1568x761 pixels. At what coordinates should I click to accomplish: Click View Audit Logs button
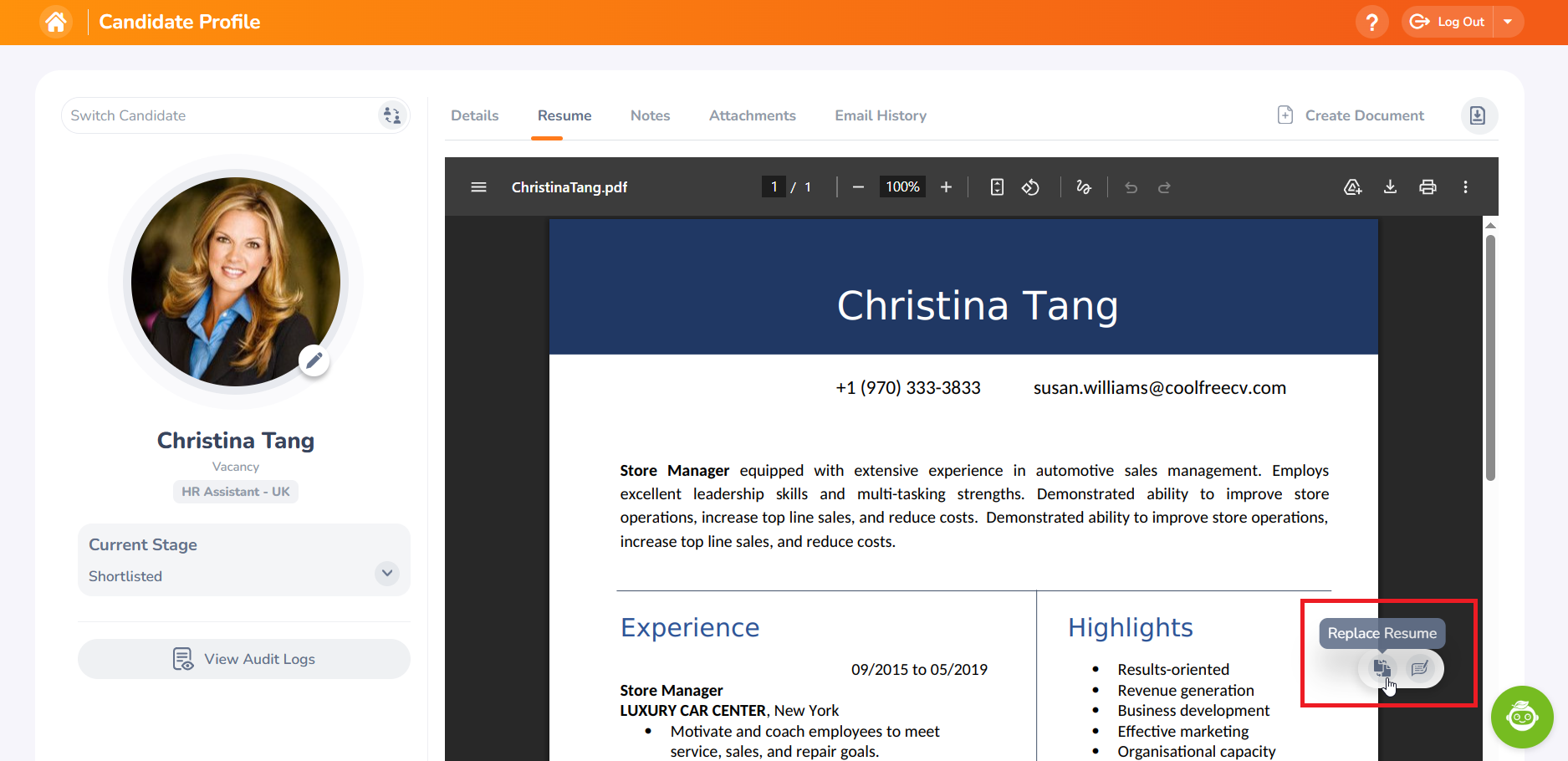click(243, 659)
